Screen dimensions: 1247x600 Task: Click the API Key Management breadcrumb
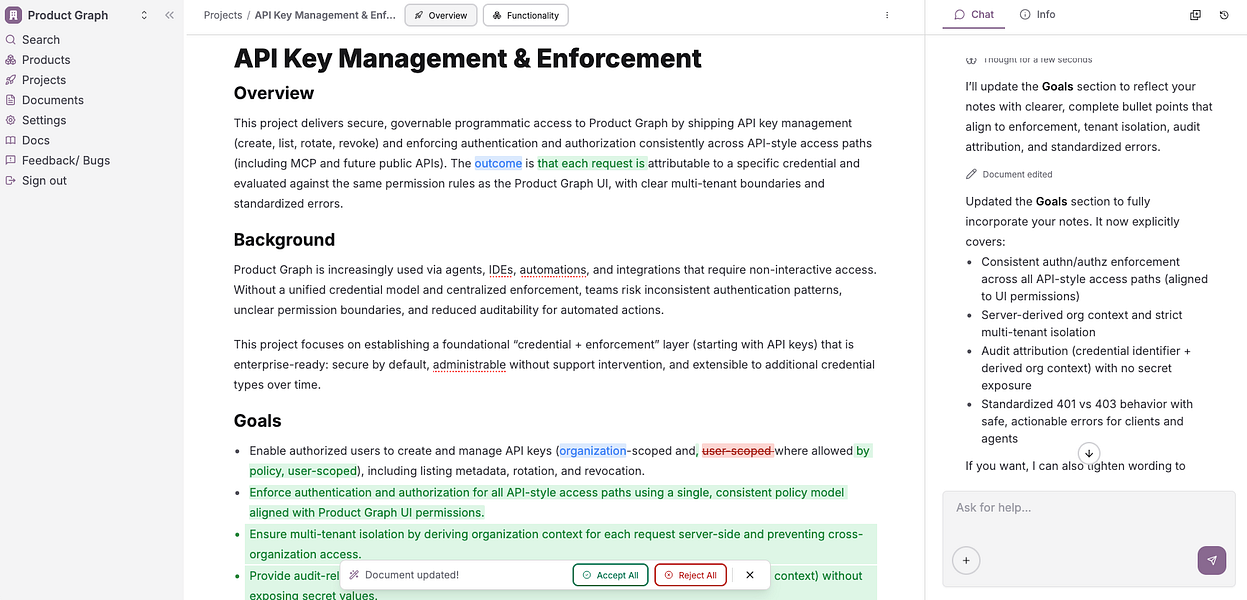coord(325,15)
